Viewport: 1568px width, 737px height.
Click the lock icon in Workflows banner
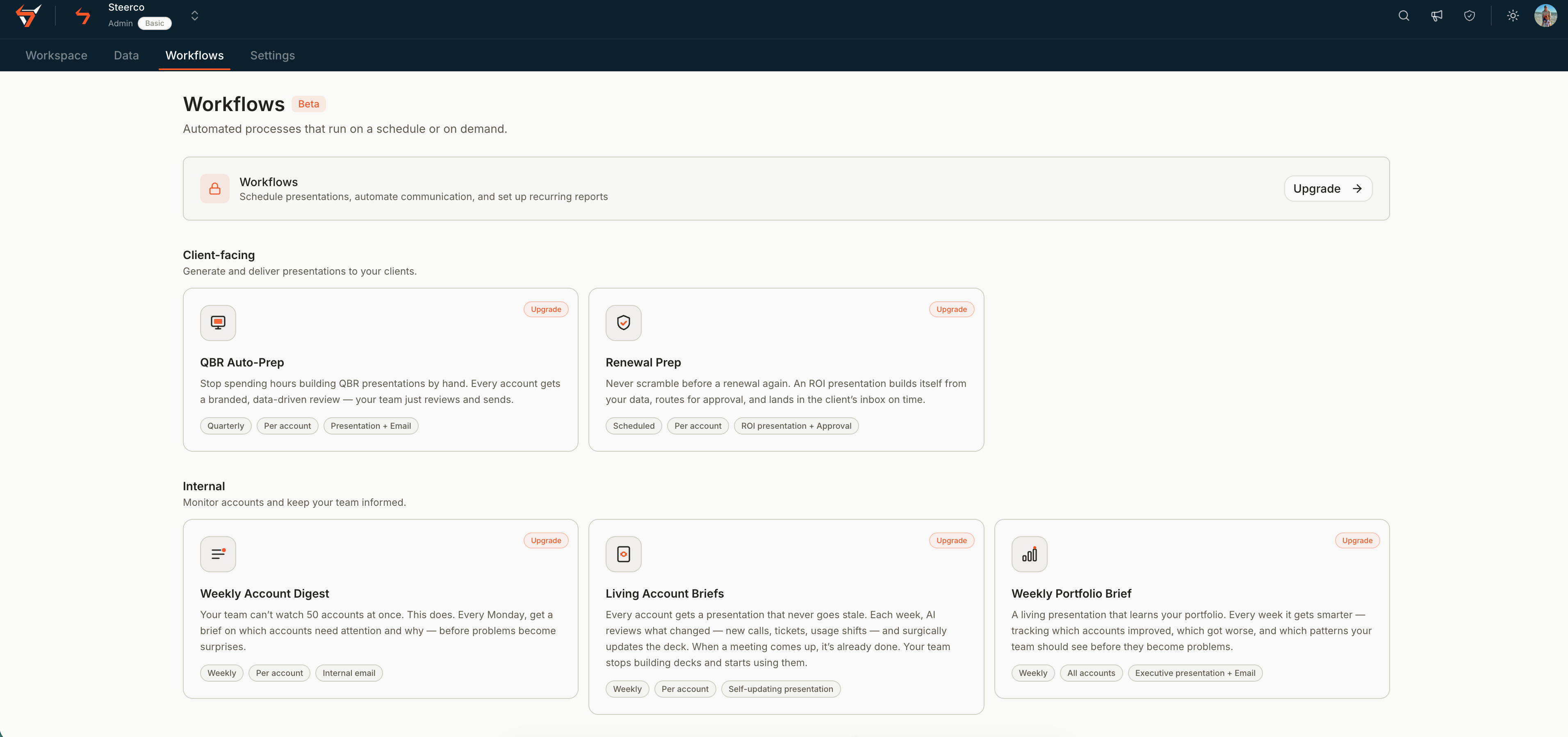point(215,189)
